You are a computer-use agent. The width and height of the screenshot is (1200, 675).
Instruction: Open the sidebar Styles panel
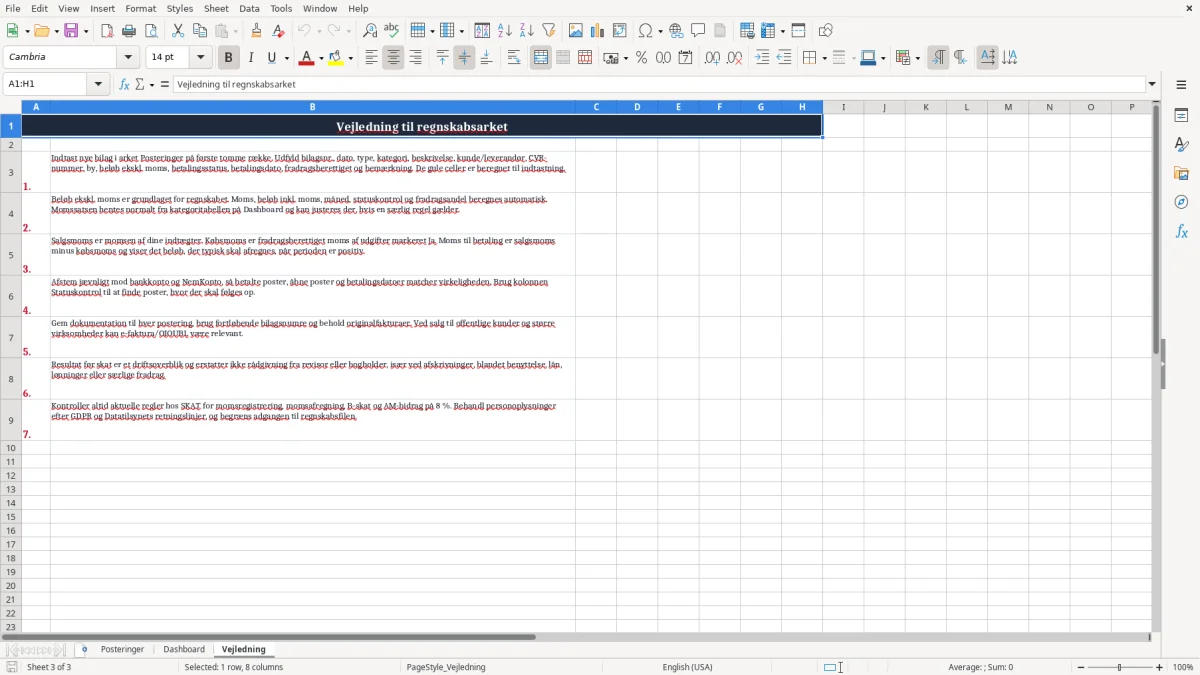(x=1181, y=145)
